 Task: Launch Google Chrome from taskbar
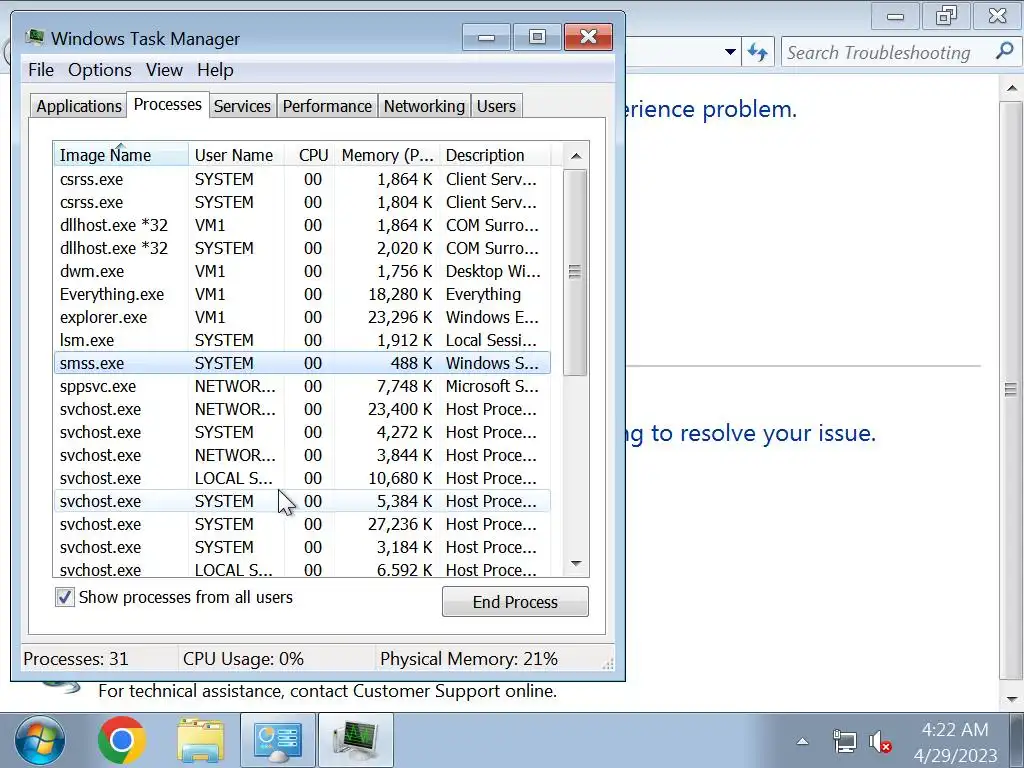tap(121, 741)
